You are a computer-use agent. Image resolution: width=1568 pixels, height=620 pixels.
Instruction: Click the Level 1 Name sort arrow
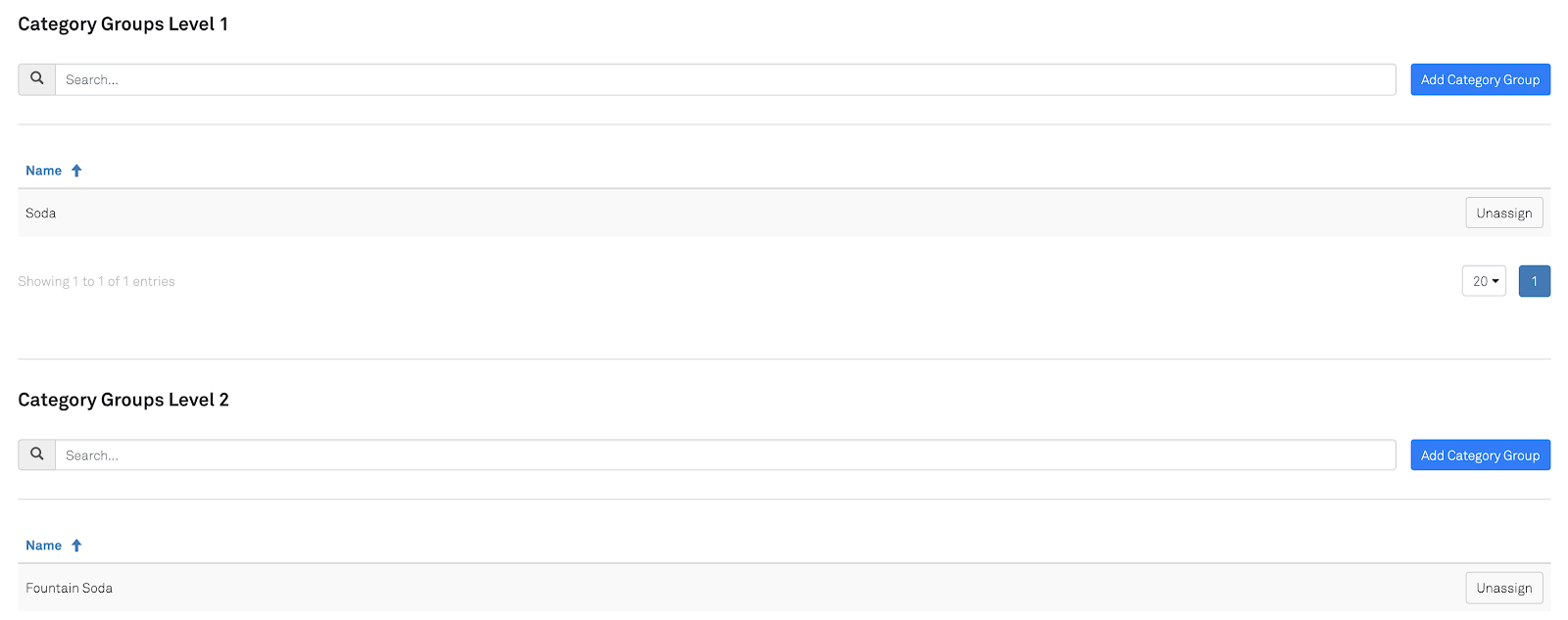pos(76,170)
